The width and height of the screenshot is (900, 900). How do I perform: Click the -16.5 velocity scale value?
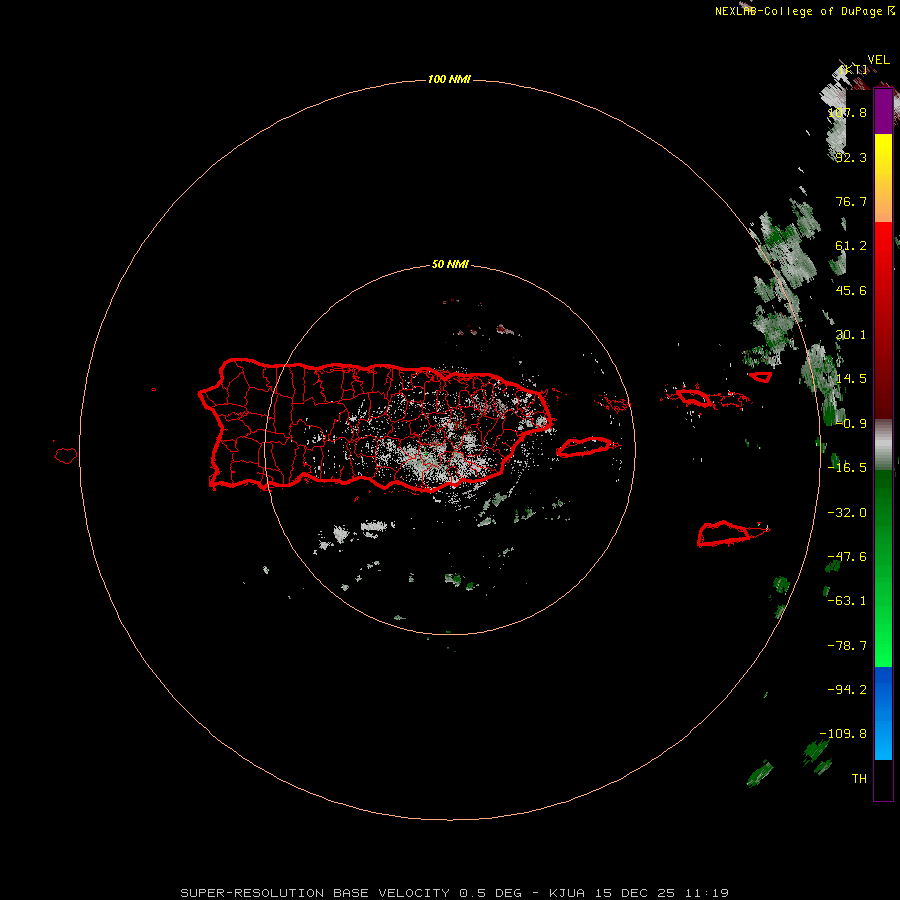[x=847, y=468]
